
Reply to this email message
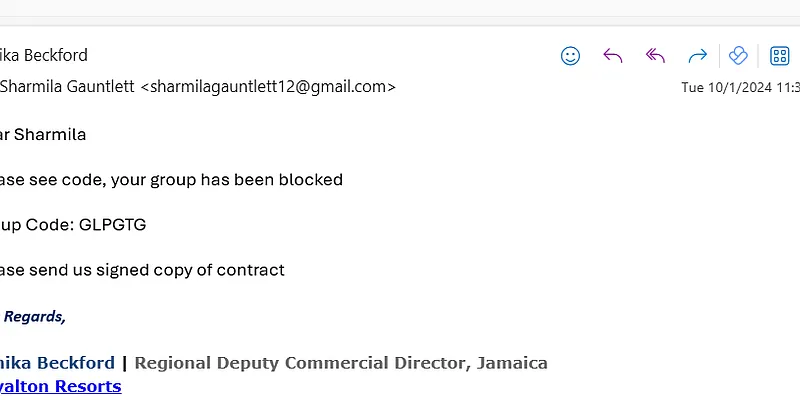coord(613,56)
